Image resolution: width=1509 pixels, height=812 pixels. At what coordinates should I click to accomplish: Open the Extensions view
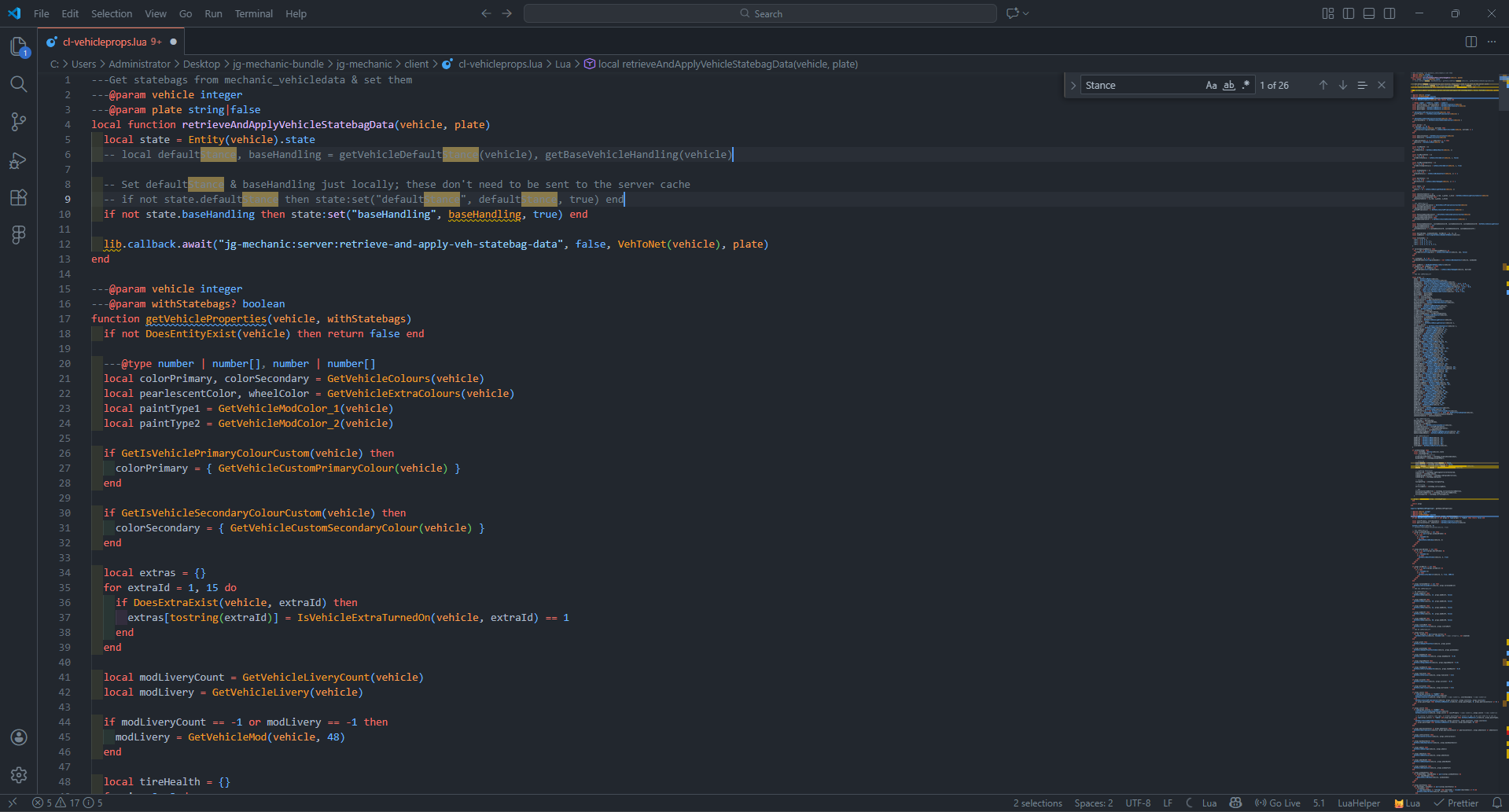pyautogui.click(x=19, y=197)
